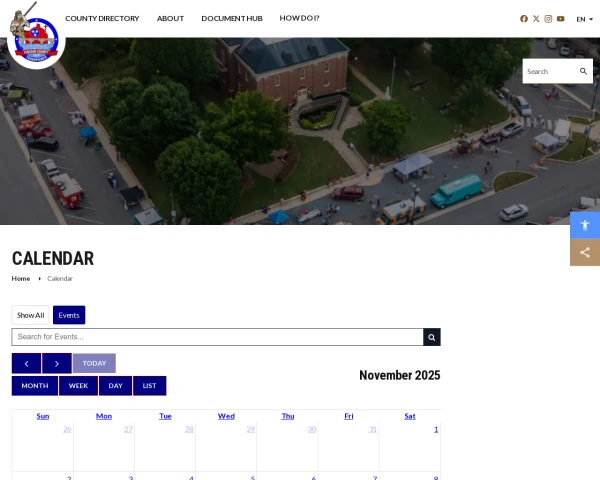Submit the events search magnifier button

click(432, 338)
